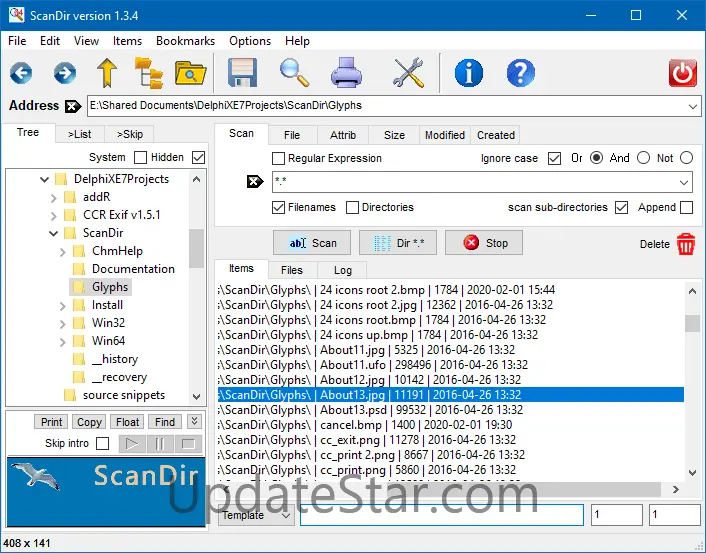
Task: Select the Not radio button
Action: coord(686,158)
